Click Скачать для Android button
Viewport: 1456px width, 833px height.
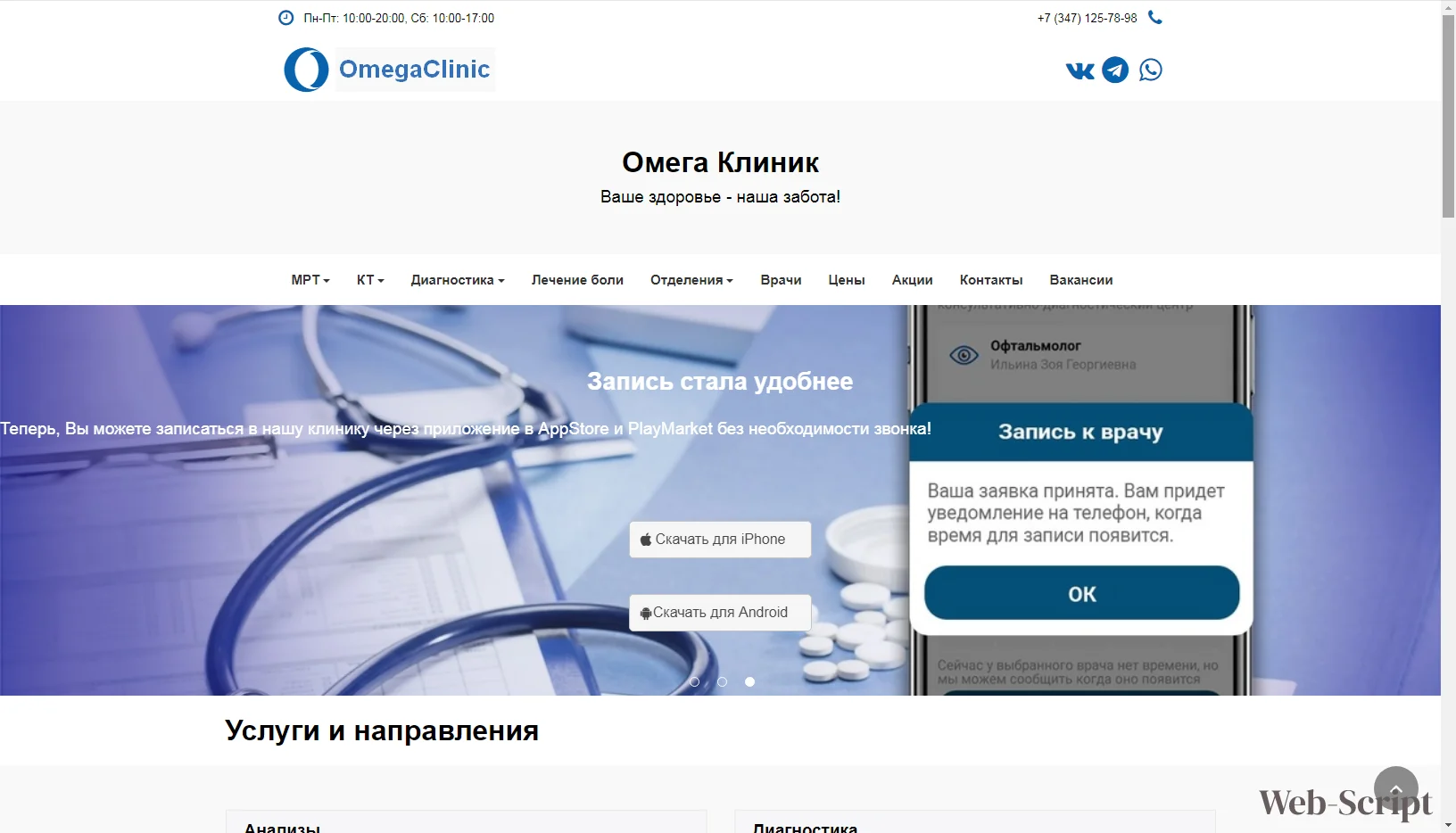point(720,613)
